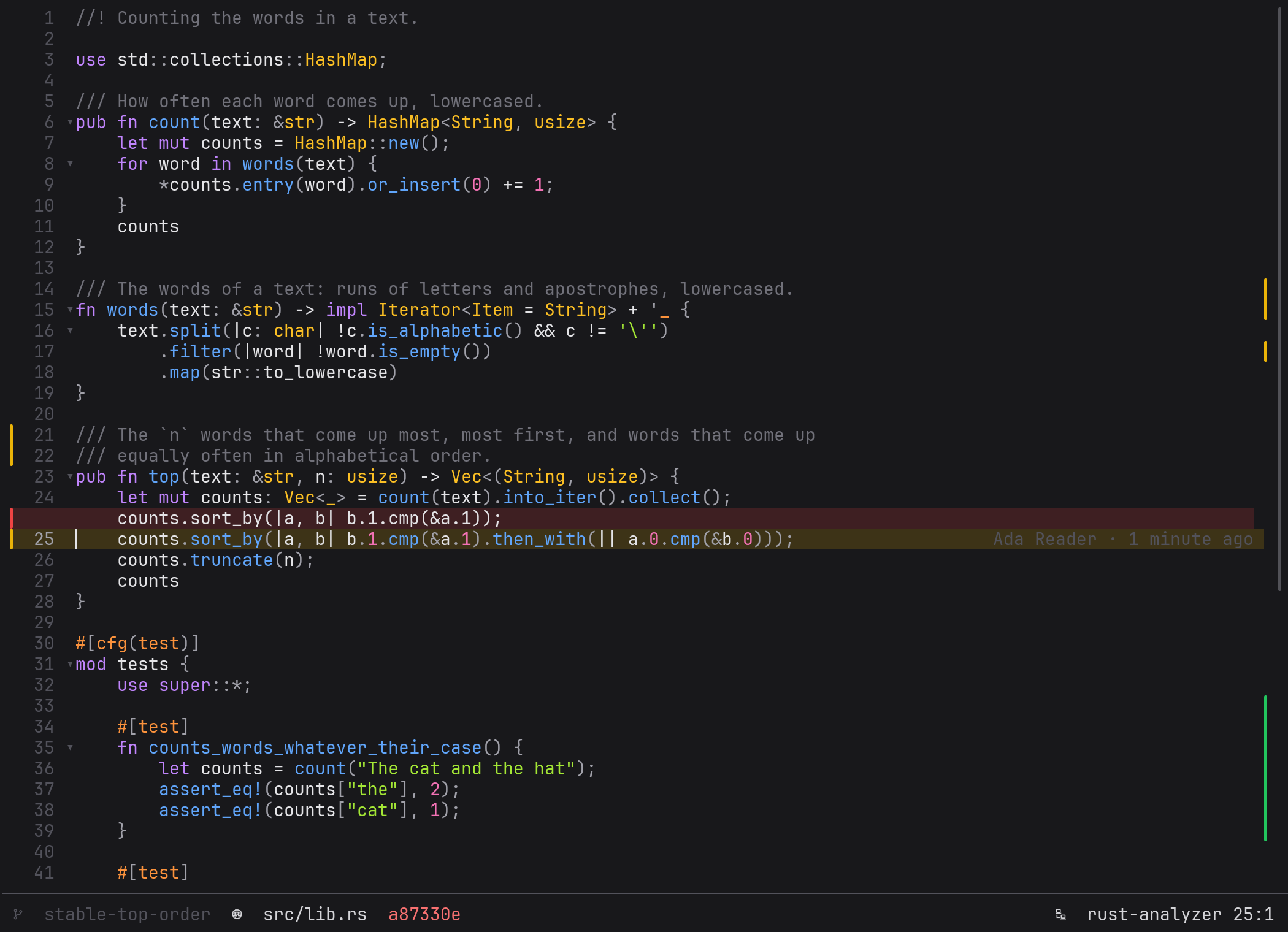Click line number 1 in the gutter
This screenshot has width=1288, height=932.
click(x=49, y=18)
